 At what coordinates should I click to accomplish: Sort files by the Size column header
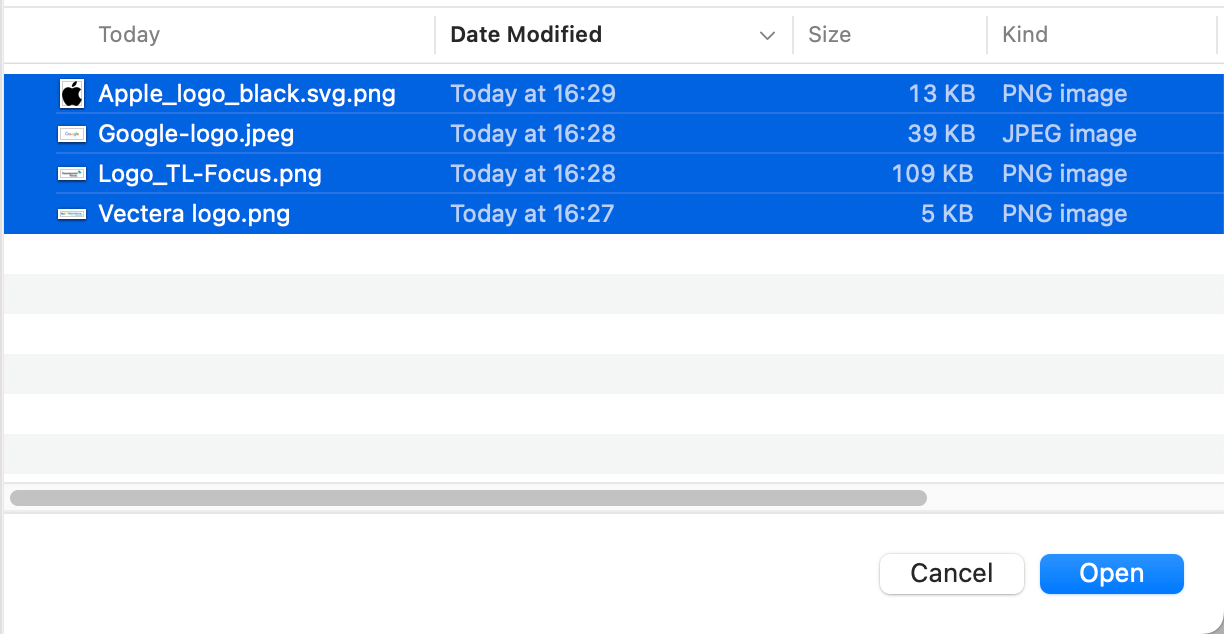coord(829,34)
